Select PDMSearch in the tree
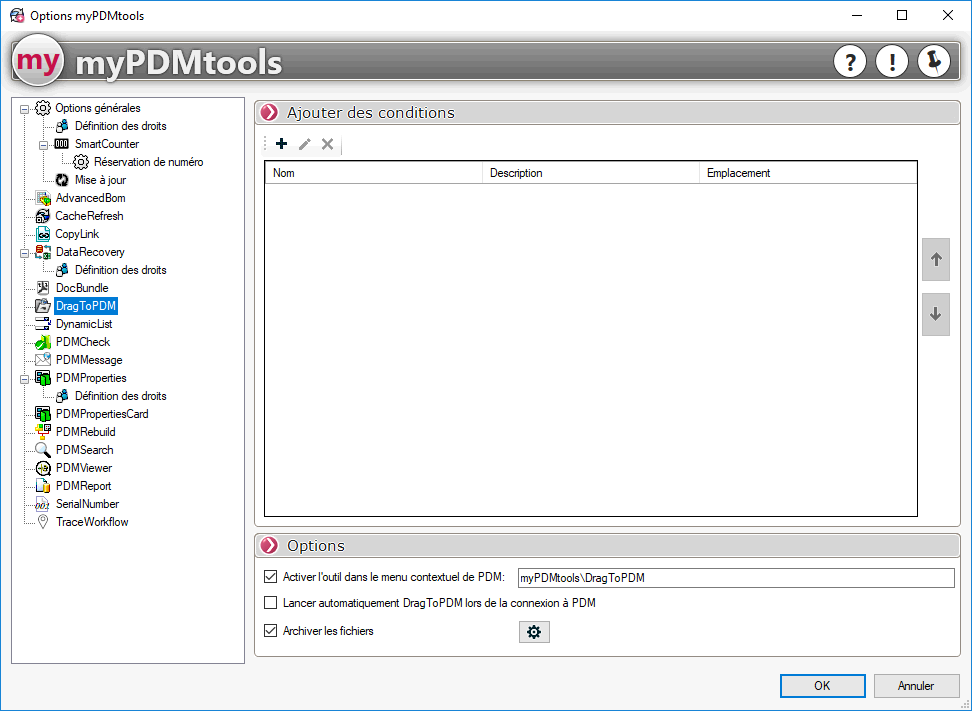Screen dimensions: 972x711 [84, 450]
